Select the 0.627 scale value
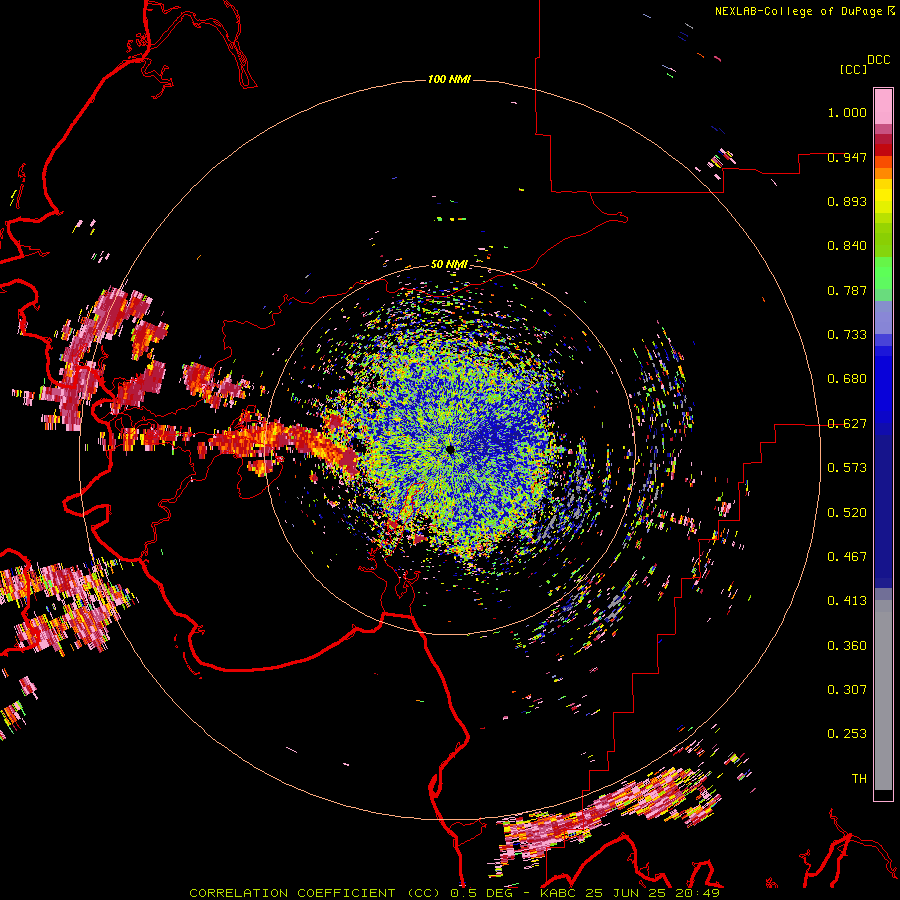 847,424
